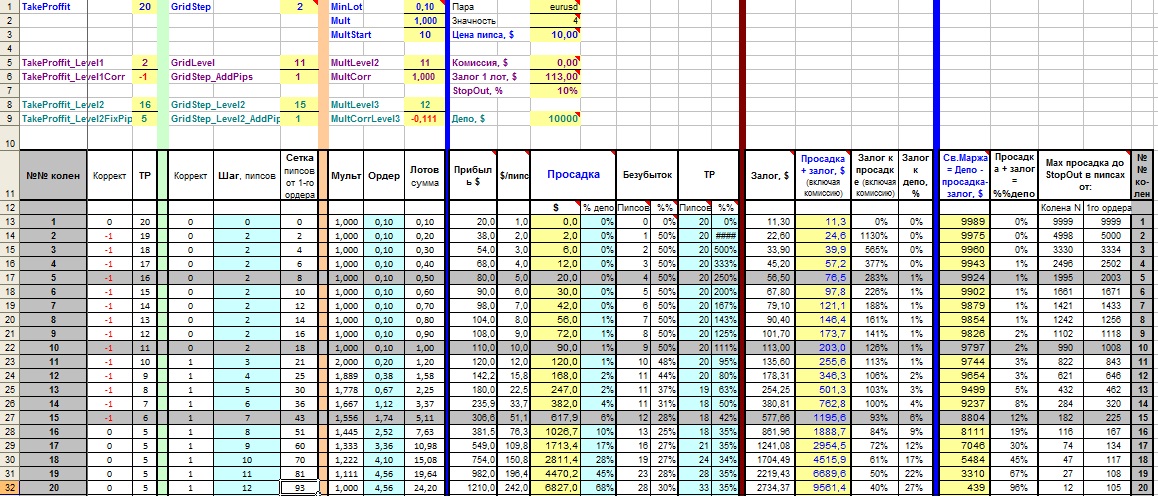Select the drawdown value 6827,0 cell

(x=555, y=489)
